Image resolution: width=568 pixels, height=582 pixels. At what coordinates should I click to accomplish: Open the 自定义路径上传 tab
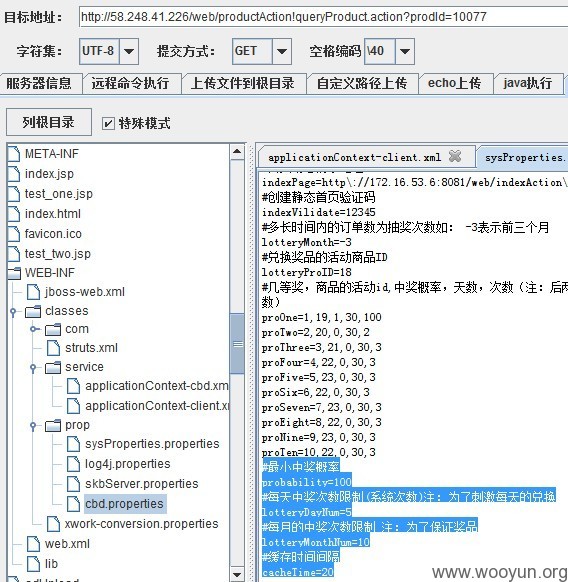click(362, 83)
